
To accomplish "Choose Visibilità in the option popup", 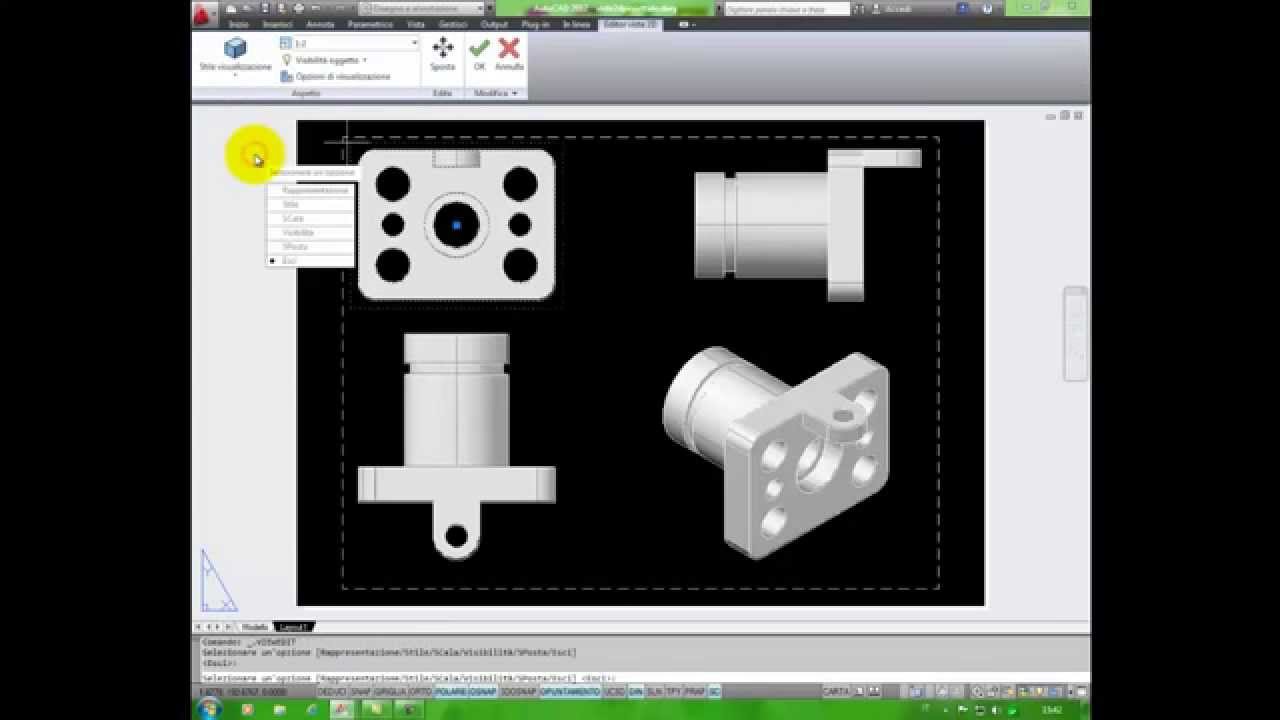I will (x=310, y=232).
